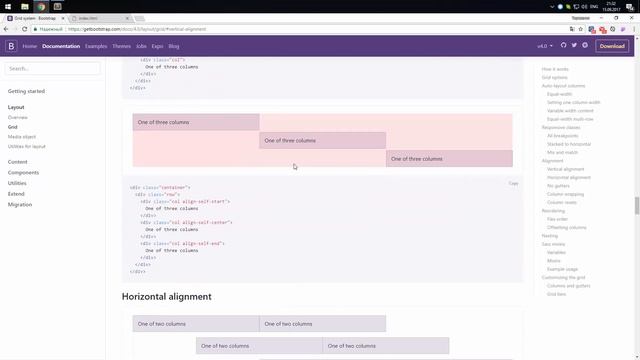
Task: Copy the align-self code snippet
Action: click(x=513, y=183)
